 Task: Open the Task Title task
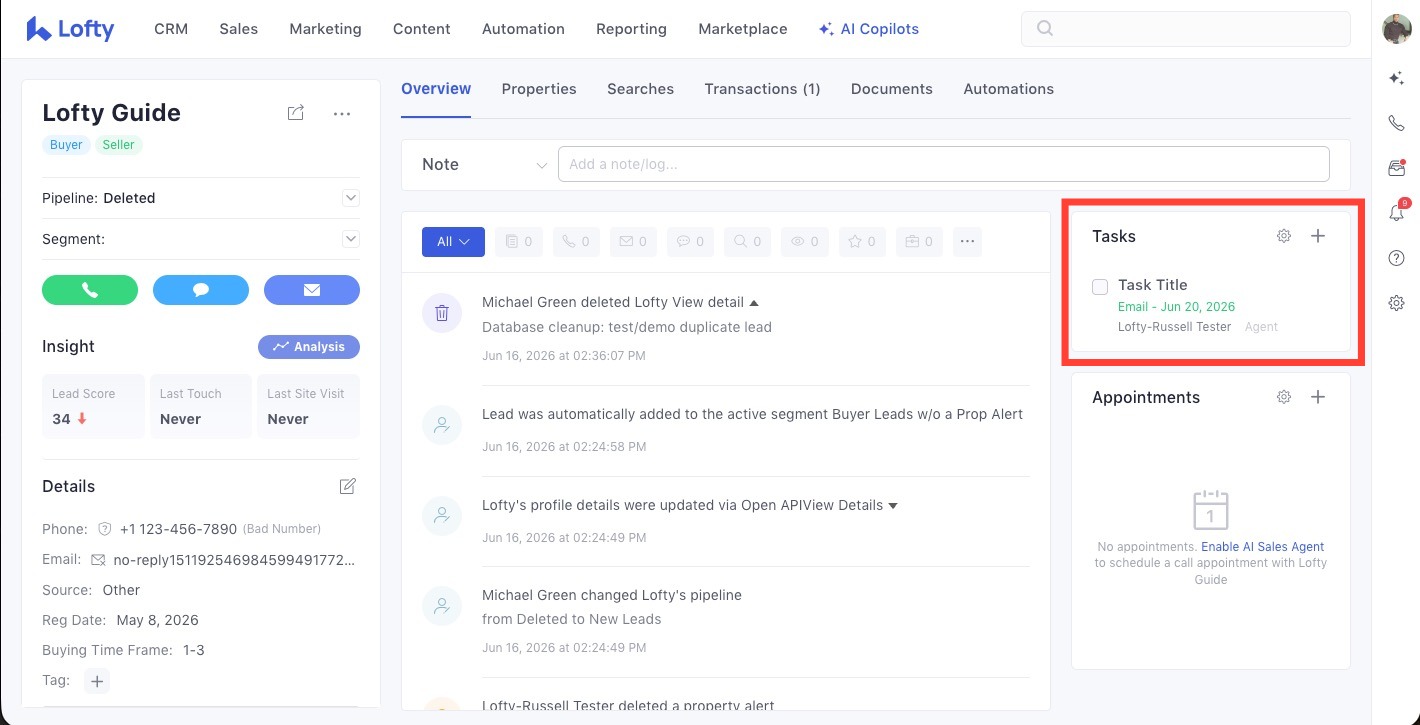click(x=1153, y=285)
